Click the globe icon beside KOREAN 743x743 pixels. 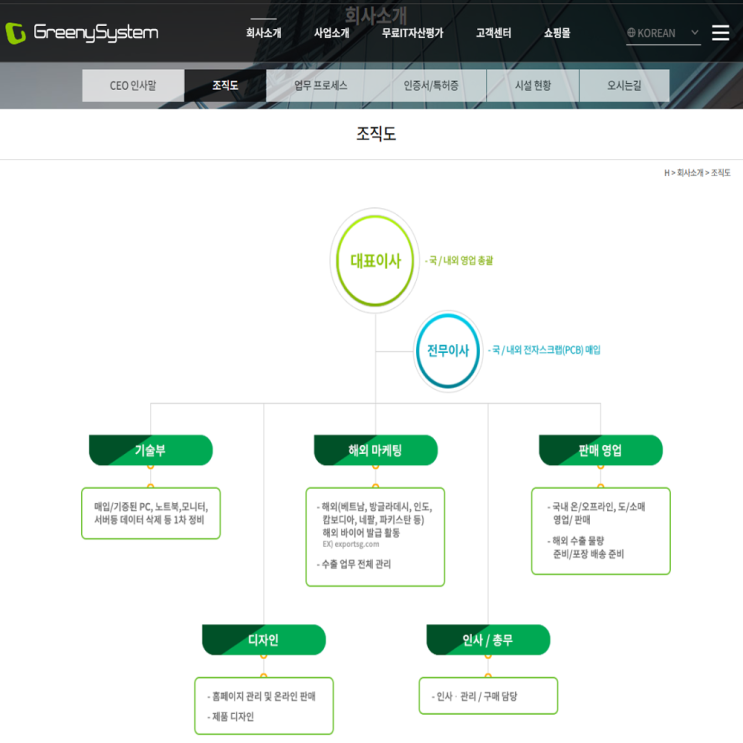tap(631, 33)
